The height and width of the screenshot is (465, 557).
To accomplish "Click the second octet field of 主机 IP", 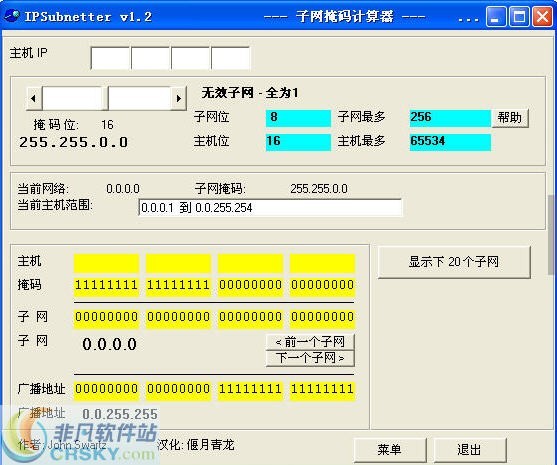I will coord(151,58).
